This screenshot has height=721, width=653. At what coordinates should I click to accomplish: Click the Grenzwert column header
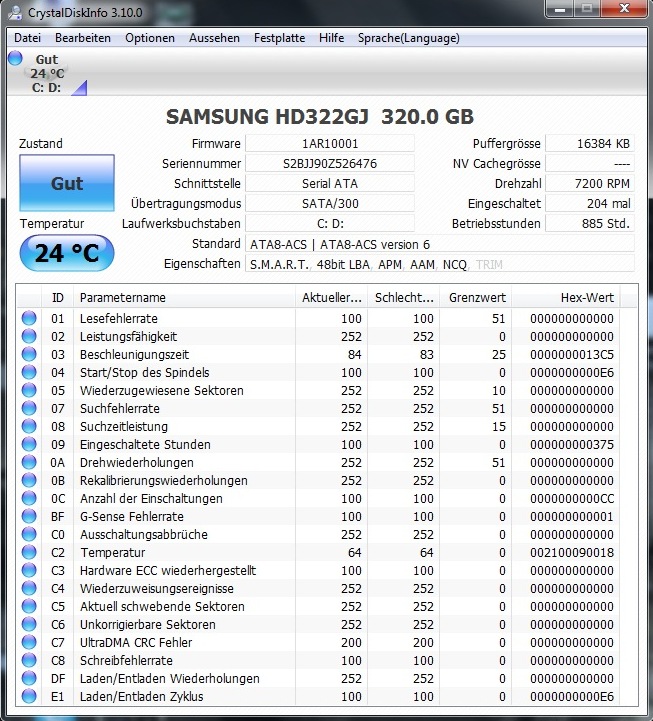point(476,298)
